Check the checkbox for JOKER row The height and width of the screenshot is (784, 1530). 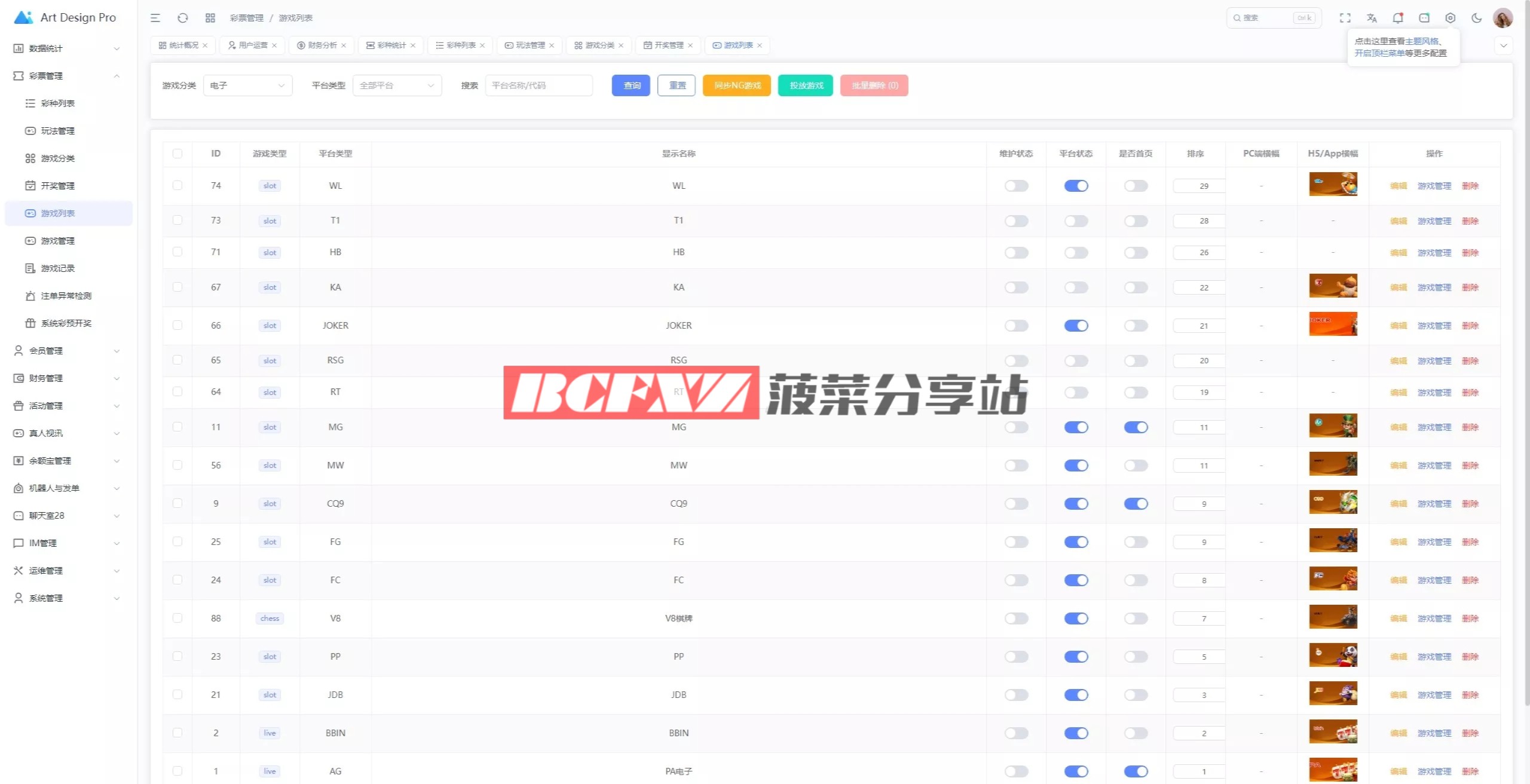click(x=178, y=325)
